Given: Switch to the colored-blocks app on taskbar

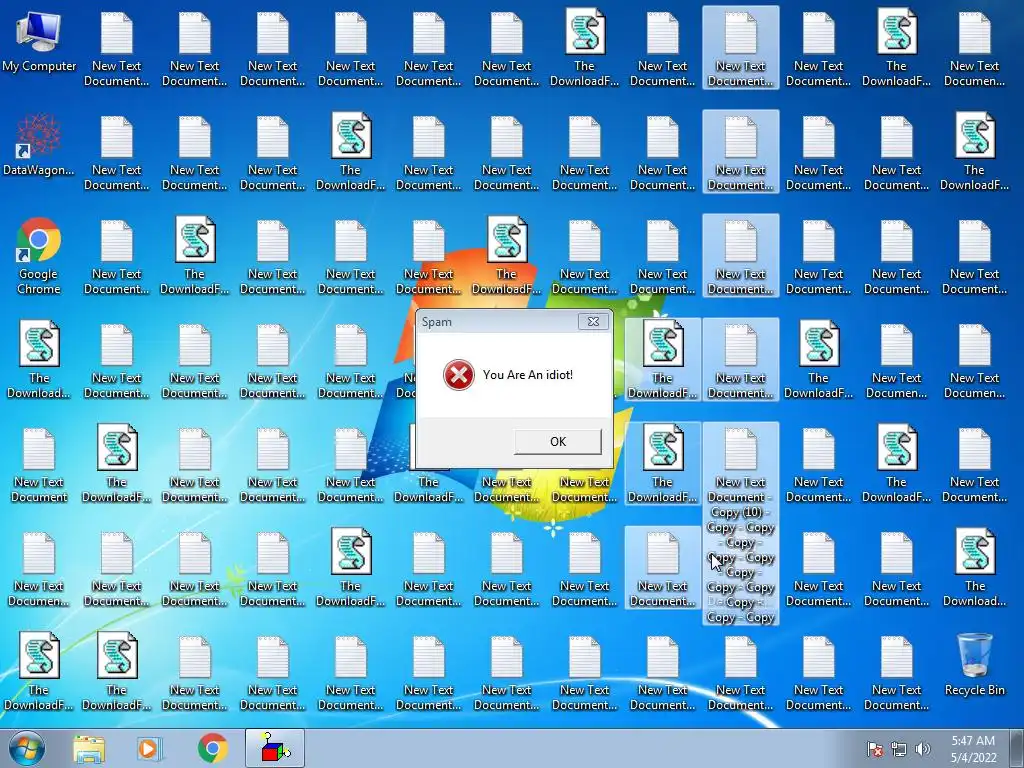Looking at the screenshot, I should click(276, 748).
